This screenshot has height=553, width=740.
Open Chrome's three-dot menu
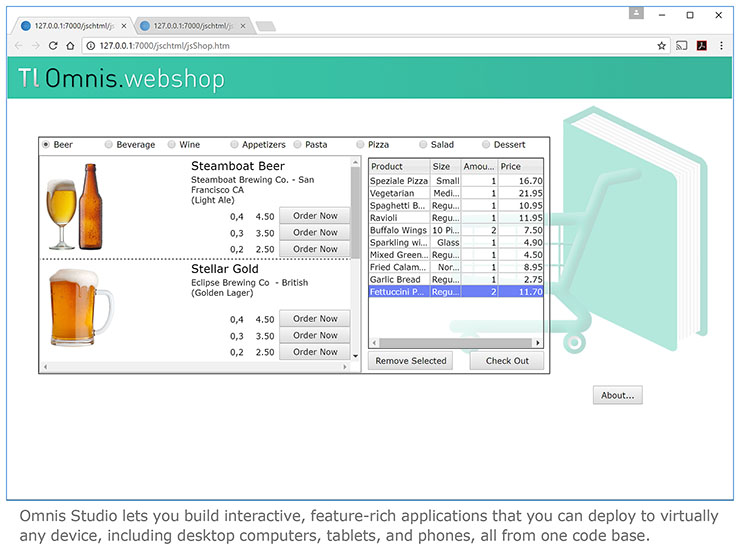(721, 46)
